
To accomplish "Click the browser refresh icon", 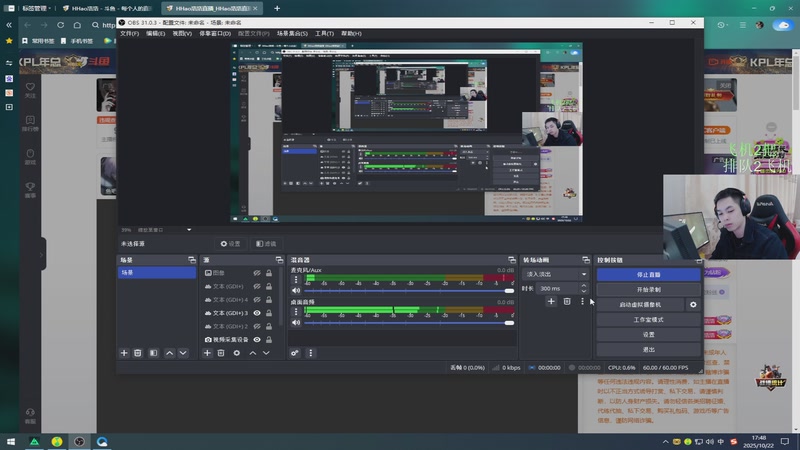I will (x=61, y=24).
